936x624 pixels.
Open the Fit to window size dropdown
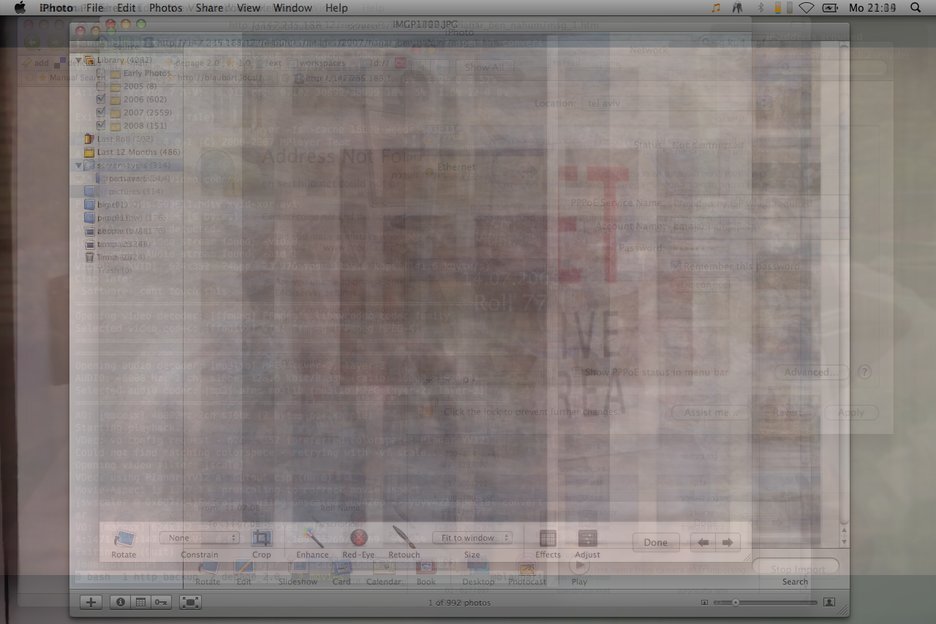coord(473,538)
